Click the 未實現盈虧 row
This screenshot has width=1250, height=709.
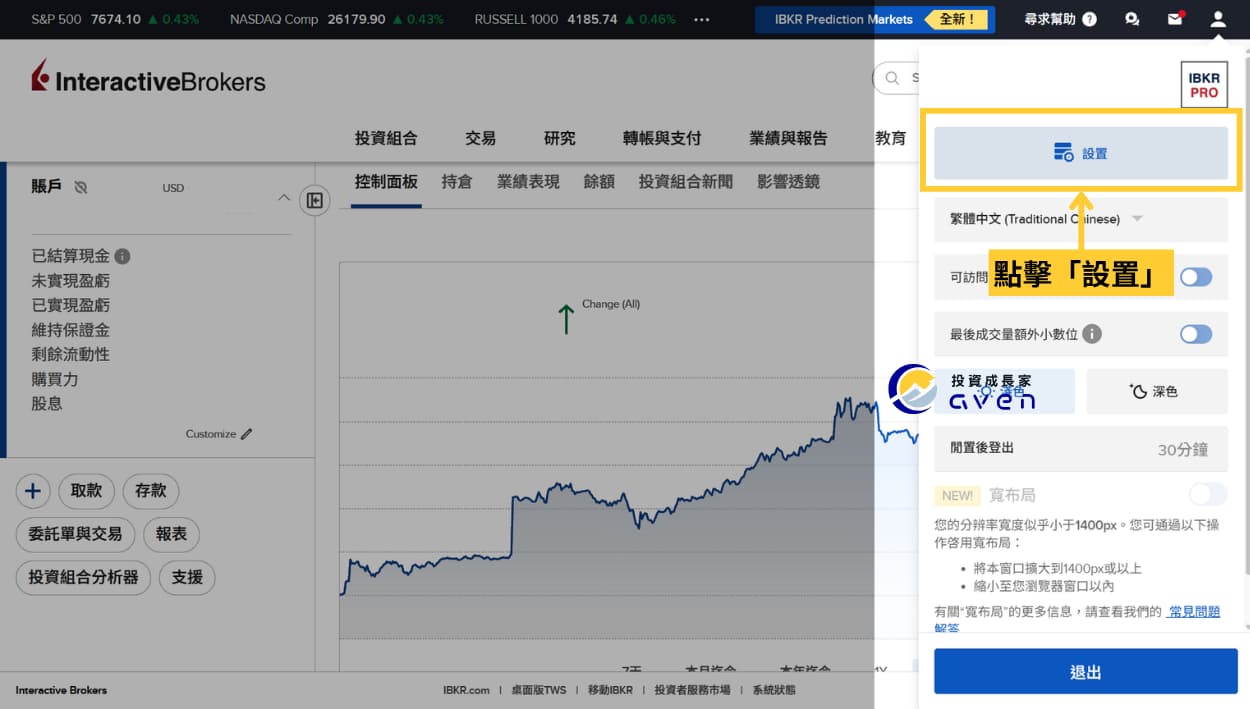tap(70, 281)
